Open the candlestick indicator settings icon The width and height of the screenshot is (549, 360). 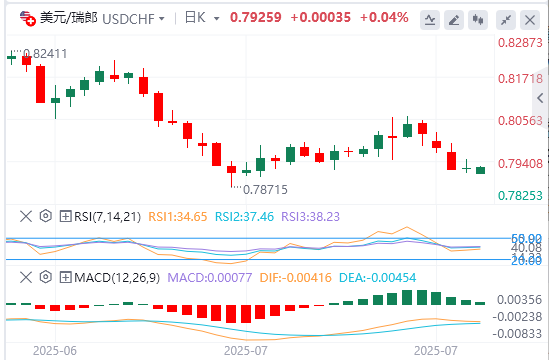[478, 20]
